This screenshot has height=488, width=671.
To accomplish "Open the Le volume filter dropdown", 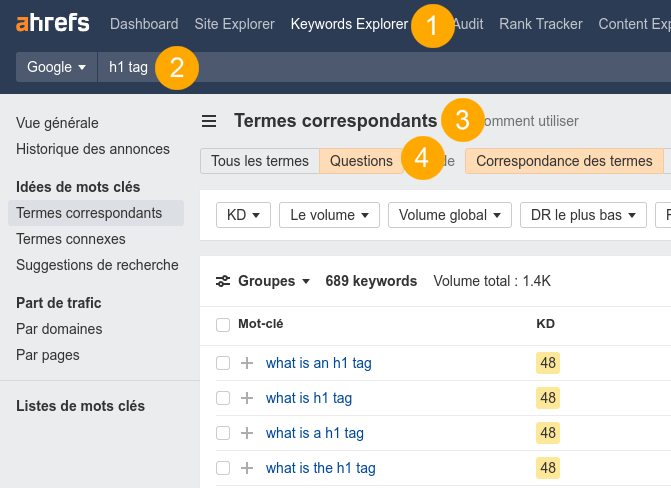I will 329,215.
